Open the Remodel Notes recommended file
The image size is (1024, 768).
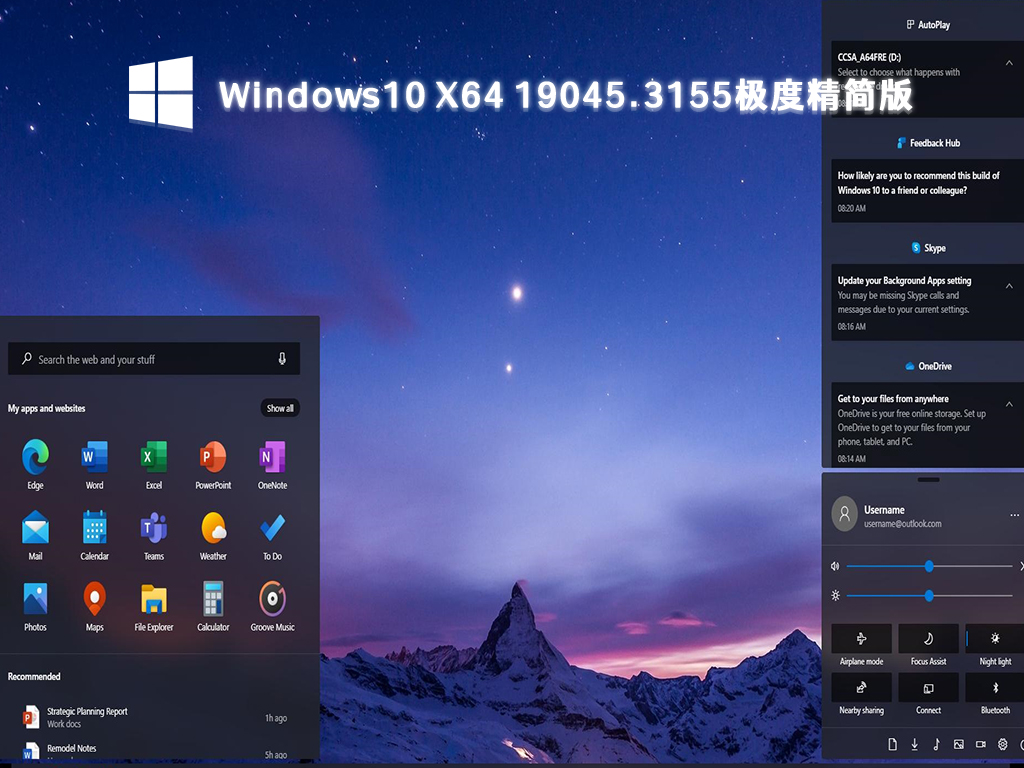click(x=154, y=751)
